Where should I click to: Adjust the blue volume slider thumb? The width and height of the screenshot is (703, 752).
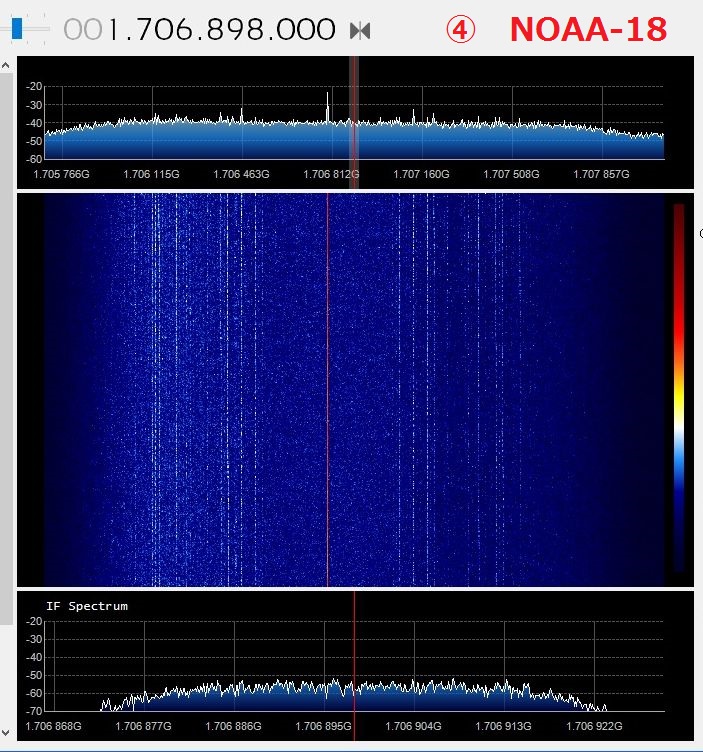[17, 29]
